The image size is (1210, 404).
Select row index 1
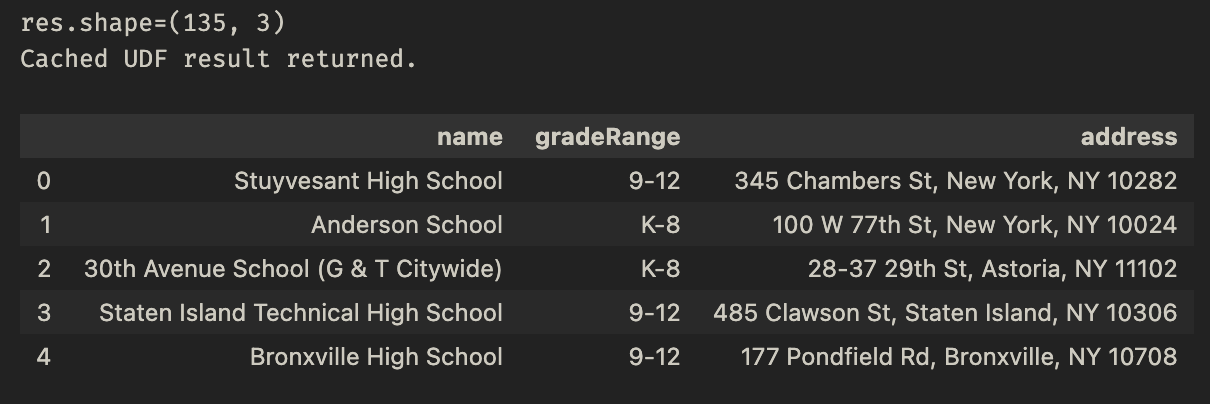coord(44,225)
